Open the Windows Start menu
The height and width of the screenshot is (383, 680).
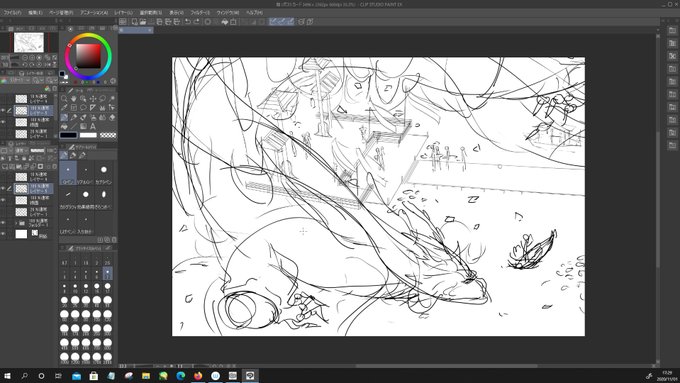tap(7, 376)
